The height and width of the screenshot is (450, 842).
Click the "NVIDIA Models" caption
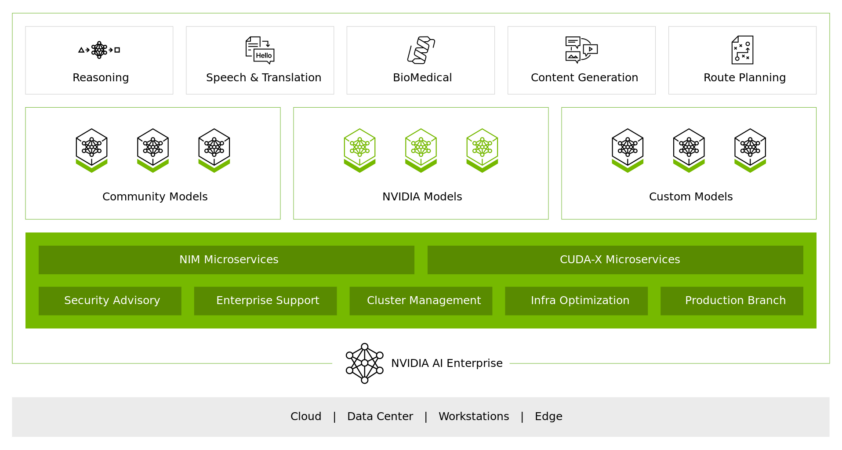click(422, 197)
